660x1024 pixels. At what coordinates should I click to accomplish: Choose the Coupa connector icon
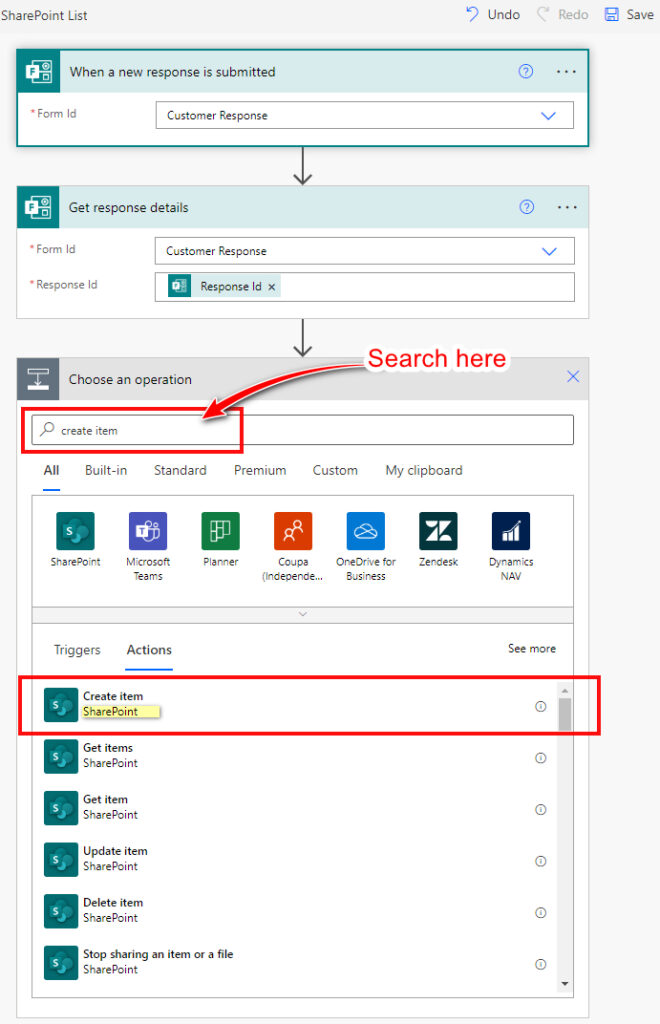[x=293, y=531]
